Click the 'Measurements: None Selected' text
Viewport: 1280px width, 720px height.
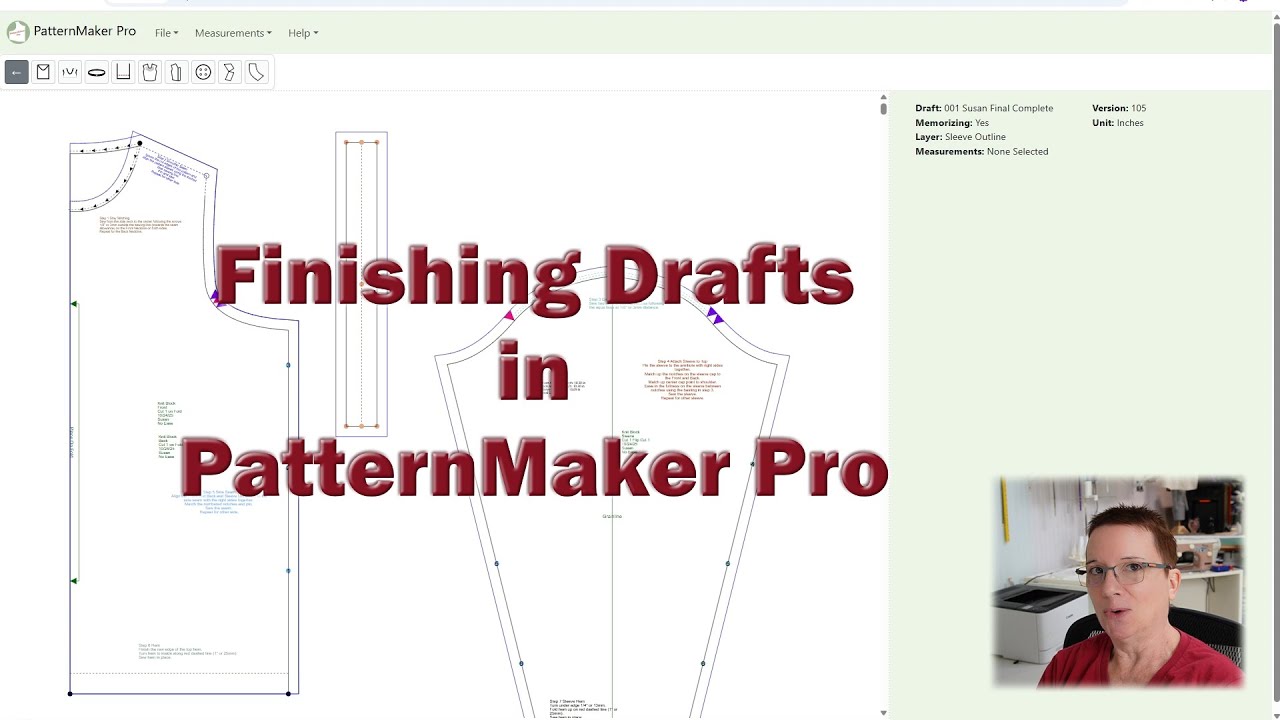point(982,152)
